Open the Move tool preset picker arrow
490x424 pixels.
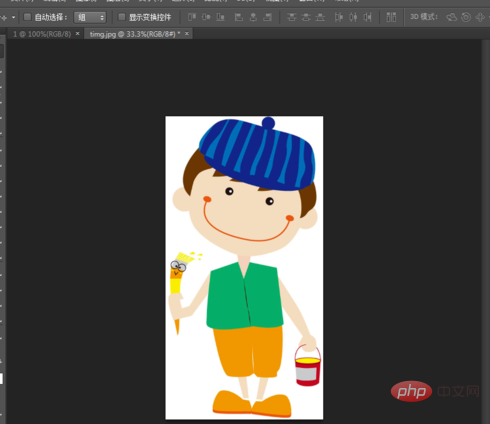click(x=14, y=17)
